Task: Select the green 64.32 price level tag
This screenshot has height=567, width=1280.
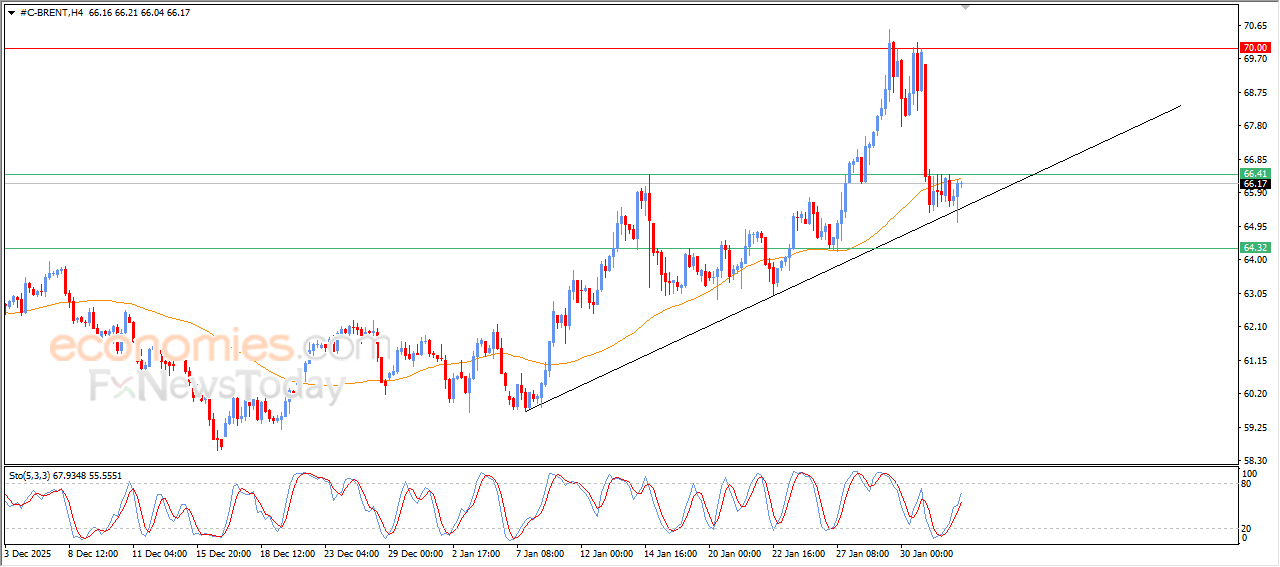Action: (1254, 247)
